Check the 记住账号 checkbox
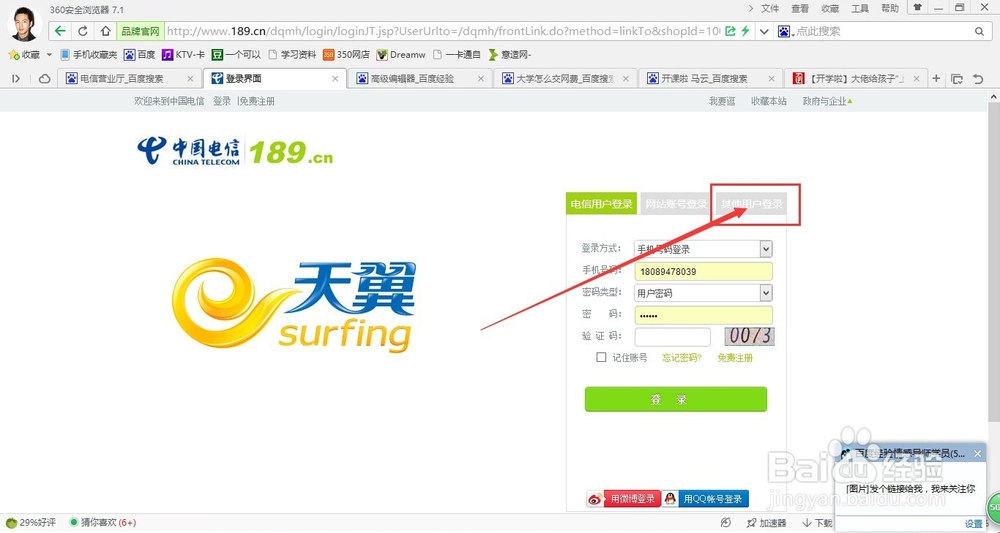This screenshot has width=1000, height=533. [601, 357]
